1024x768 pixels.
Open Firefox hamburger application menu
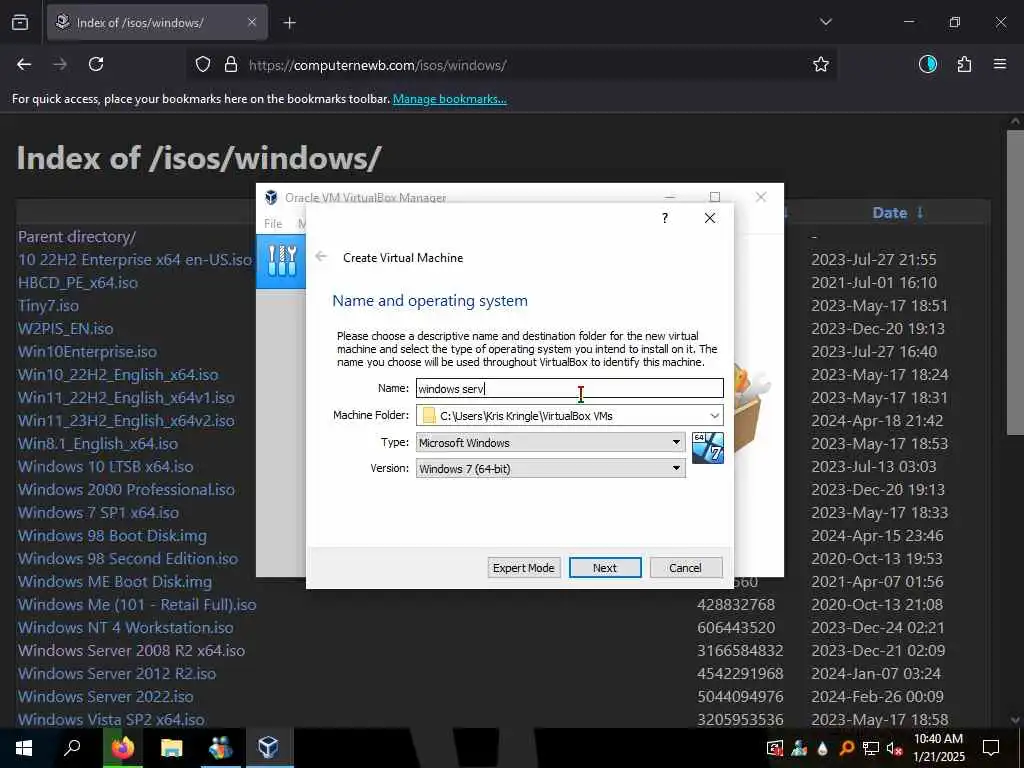(1000, 64)
